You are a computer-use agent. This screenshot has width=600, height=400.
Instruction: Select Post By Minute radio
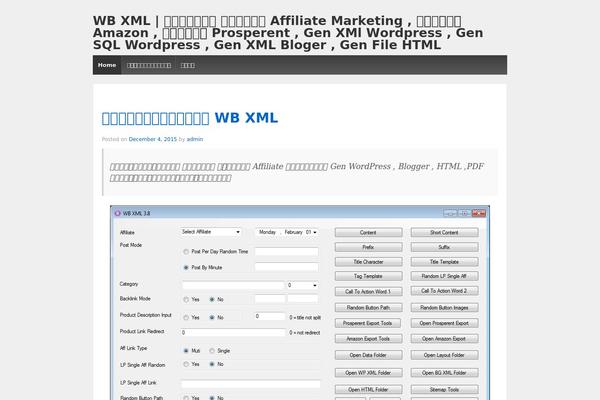point(186,268)
